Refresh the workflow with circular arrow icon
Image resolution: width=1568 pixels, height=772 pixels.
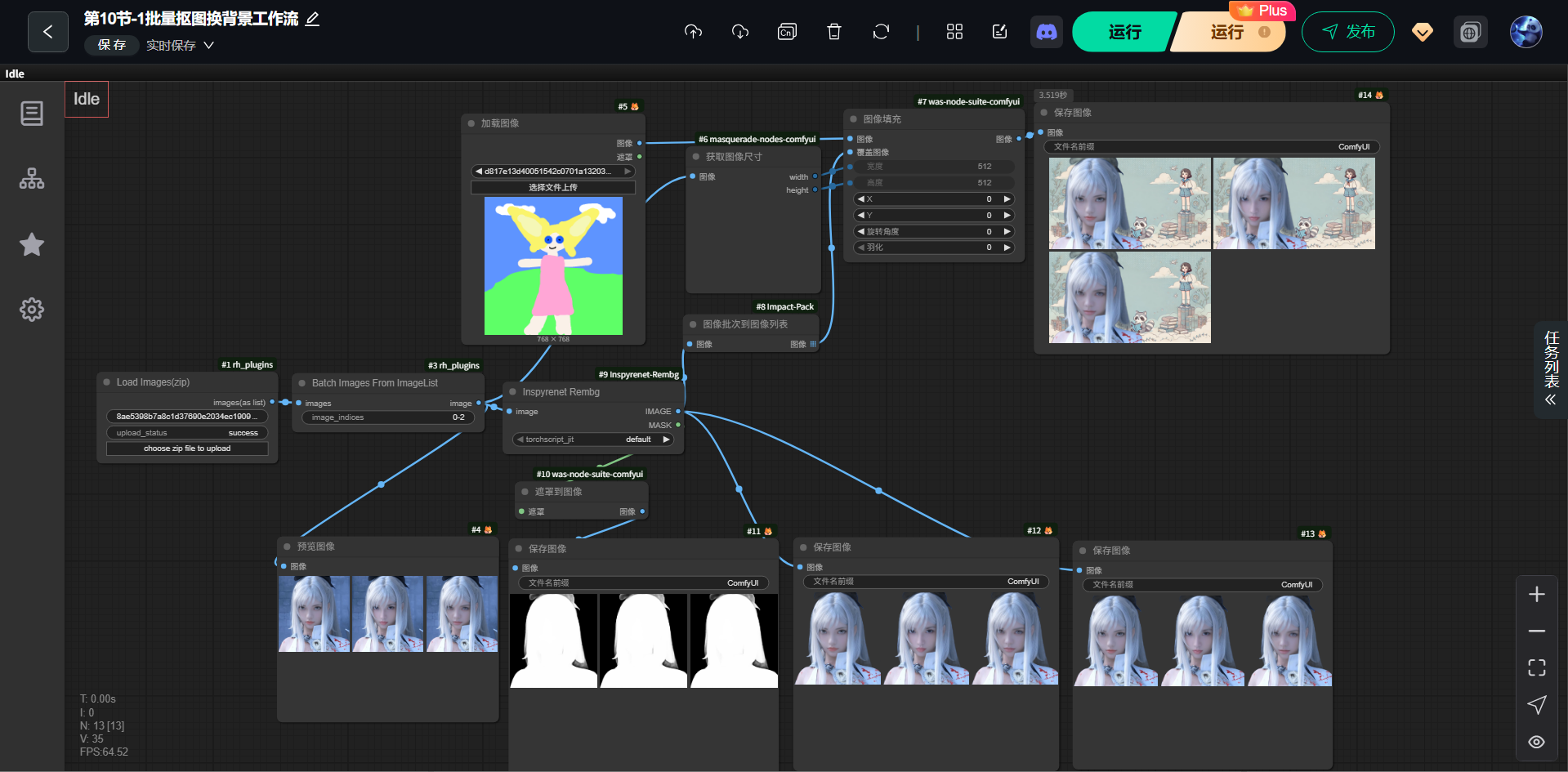[x=881, y=32]
